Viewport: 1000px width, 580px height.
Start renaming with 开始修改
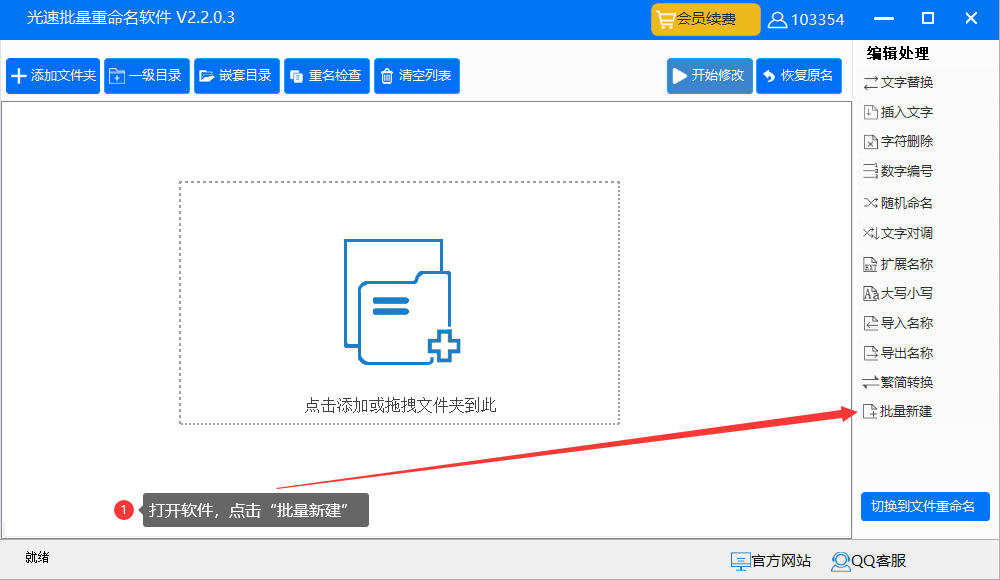[x=710, y=76]
